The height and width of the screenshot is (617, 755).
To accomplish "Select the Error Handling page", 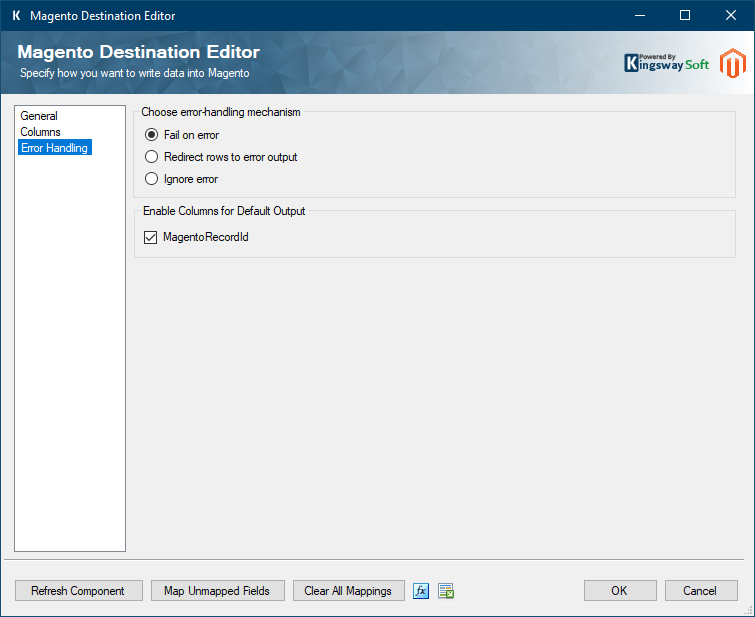I will 54,148.
